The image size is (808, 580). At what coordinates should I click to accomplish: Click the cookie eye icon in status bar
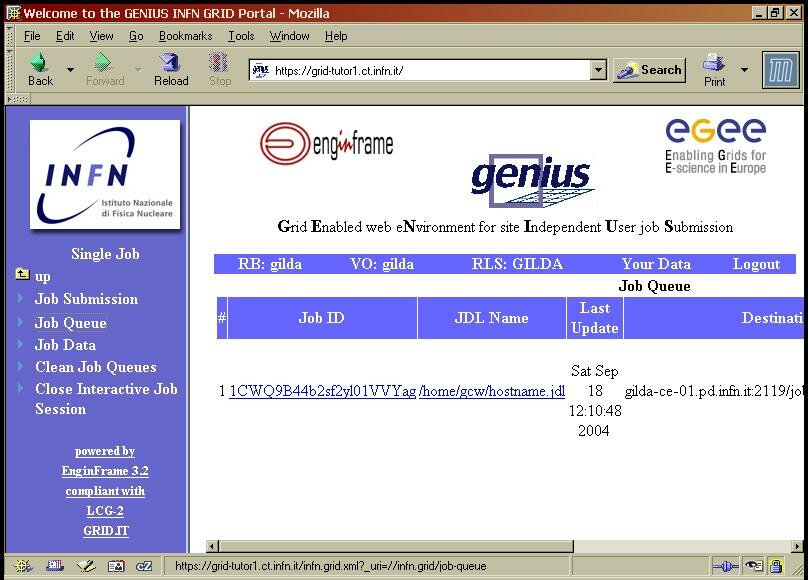754,566
